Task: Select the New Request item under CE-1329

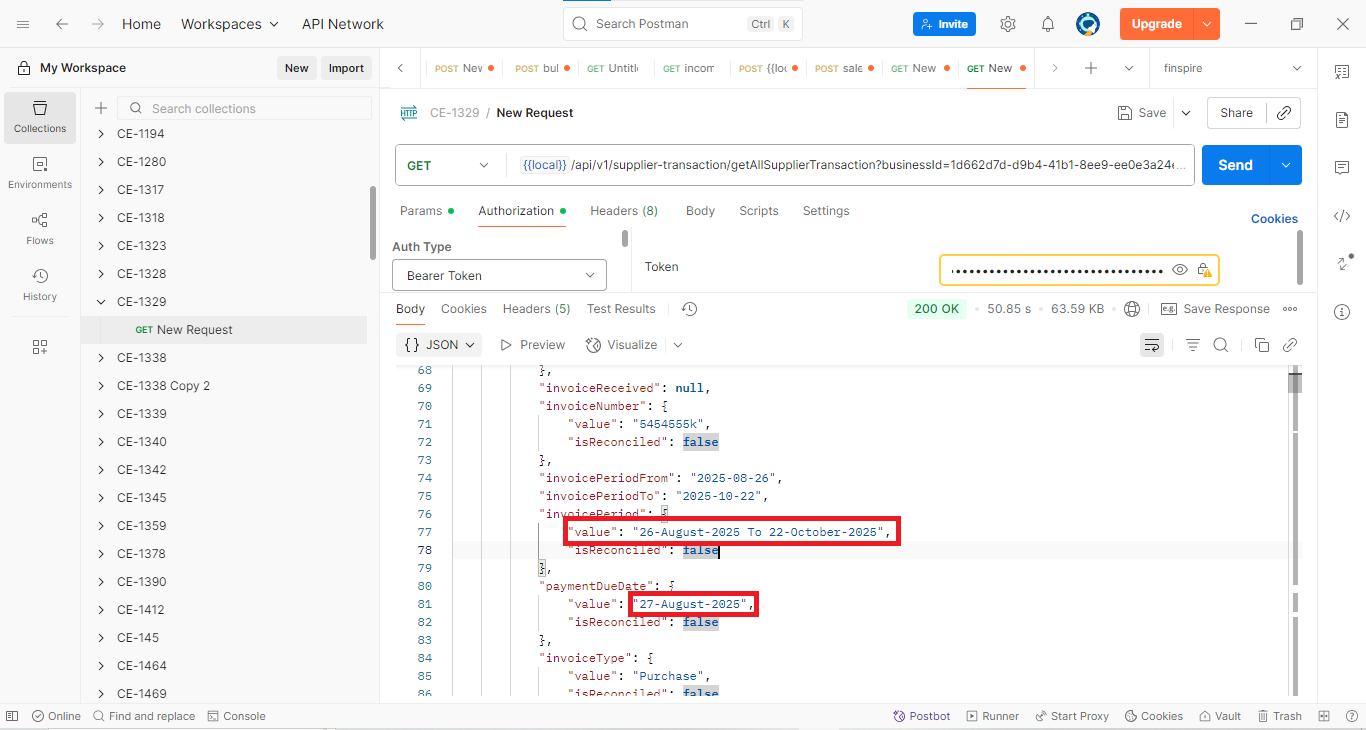Action: pos(224,330)
